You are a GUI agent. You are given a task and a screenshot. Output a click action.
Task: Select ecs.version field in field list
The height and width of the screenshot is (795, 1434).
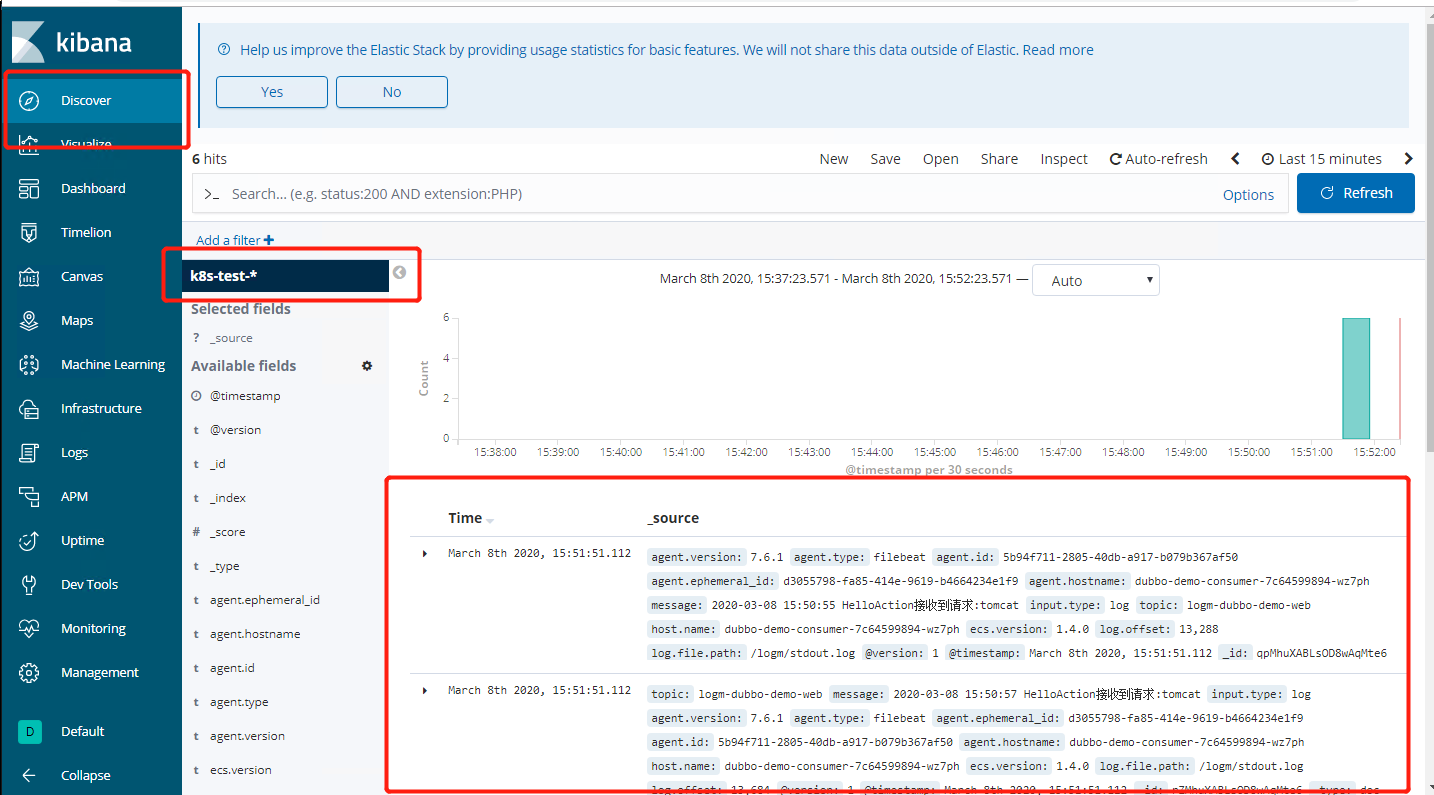(240, 770)
